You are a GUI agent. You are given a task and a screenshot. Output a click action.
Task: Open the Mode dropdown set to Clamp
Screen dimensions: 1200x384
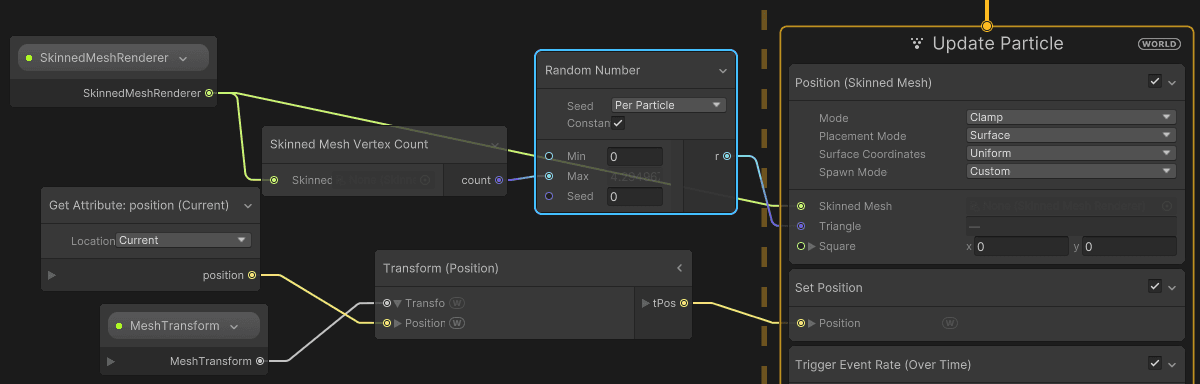(x=1071, y=117)
